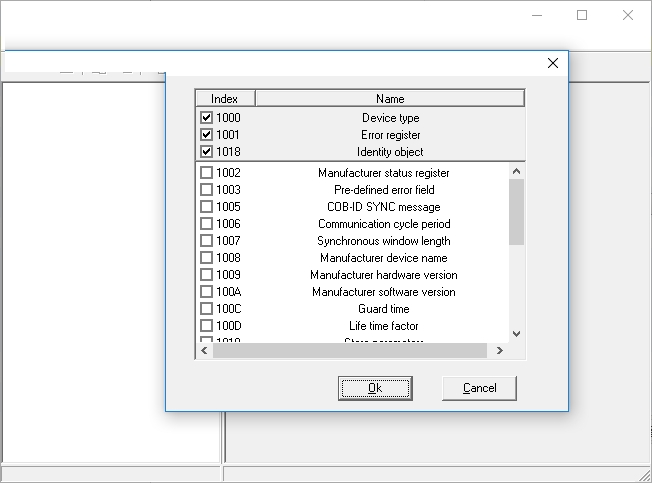Click the Ok button
The height and width of the screenshot is (483, 652).
point(375,388)
